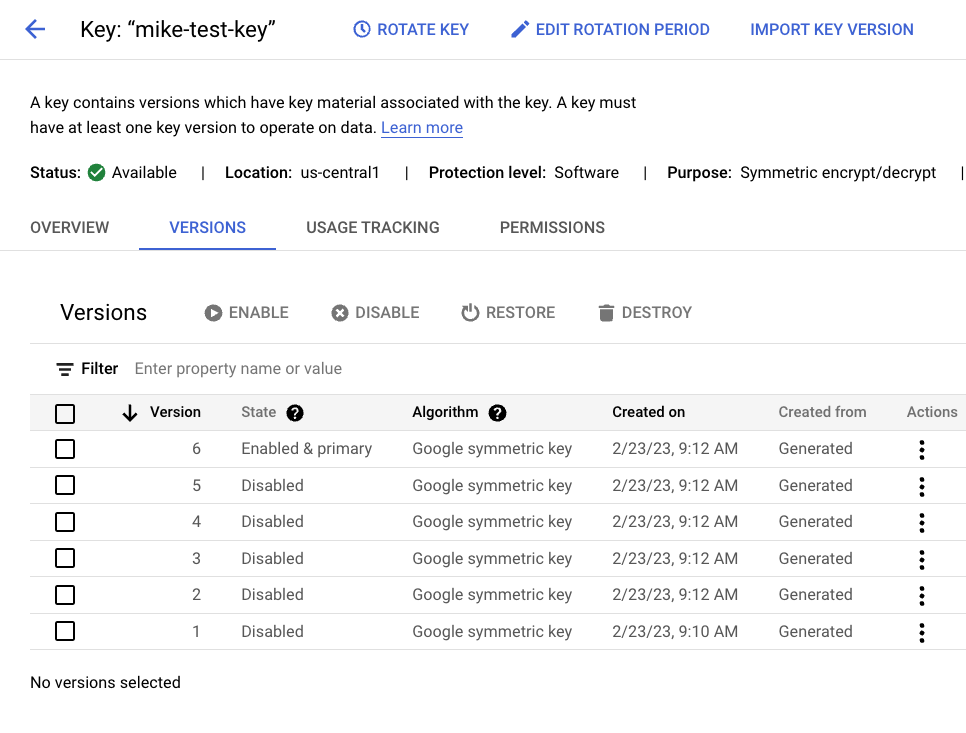Open actions menu for version 1
The image size is (966, 733).
(x=922, y=633)
